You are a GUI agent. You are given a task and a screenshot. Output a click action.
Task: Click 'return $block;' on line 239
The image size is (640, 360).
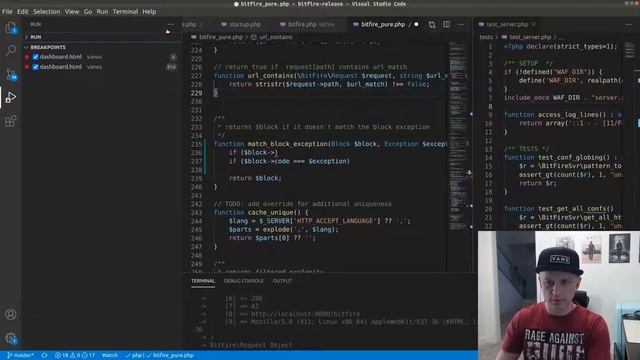pyautogui.click(x=255, y=178)
